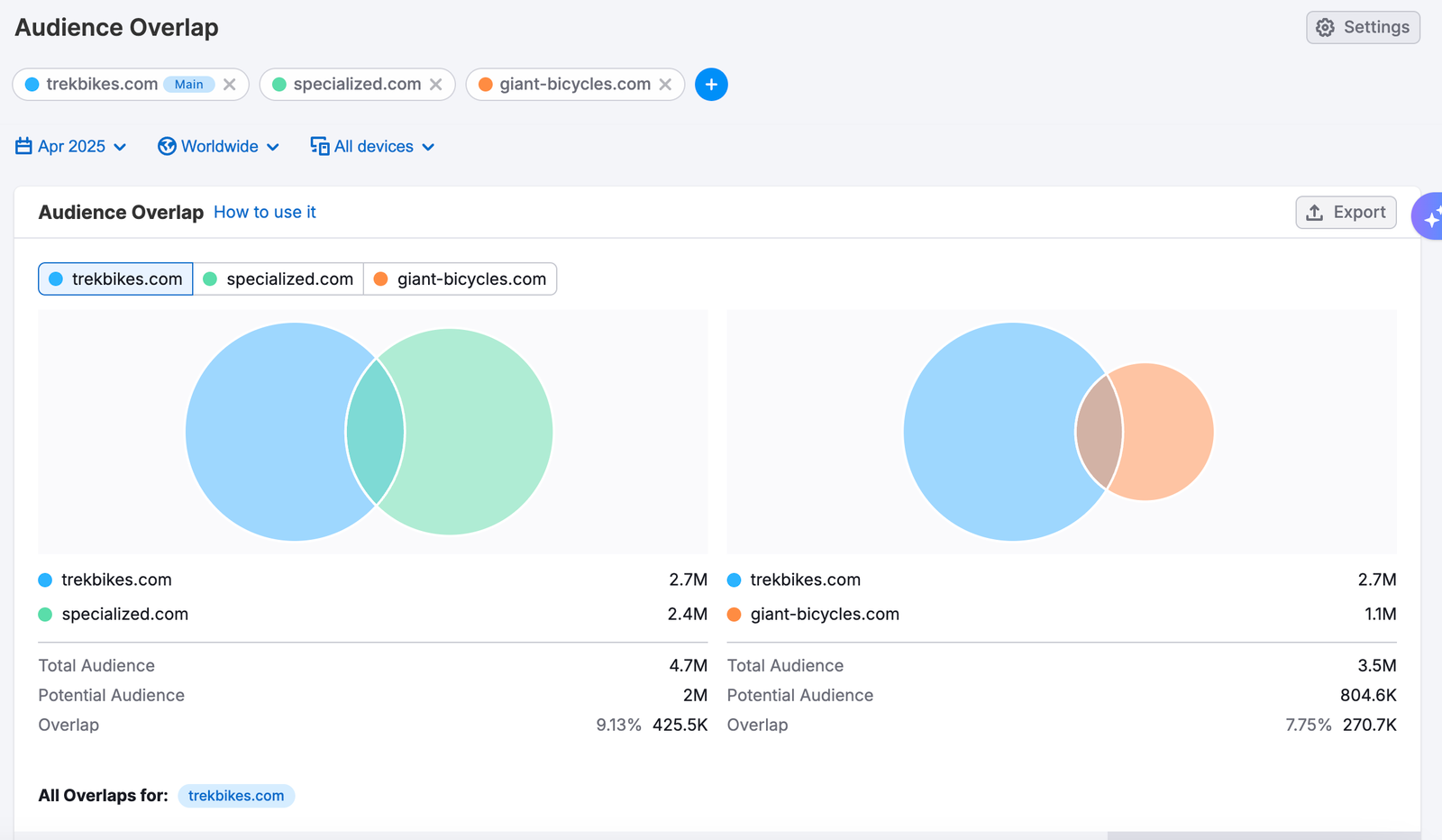
Task: Switch to the specialized.com tab
Action: [278, 279]
